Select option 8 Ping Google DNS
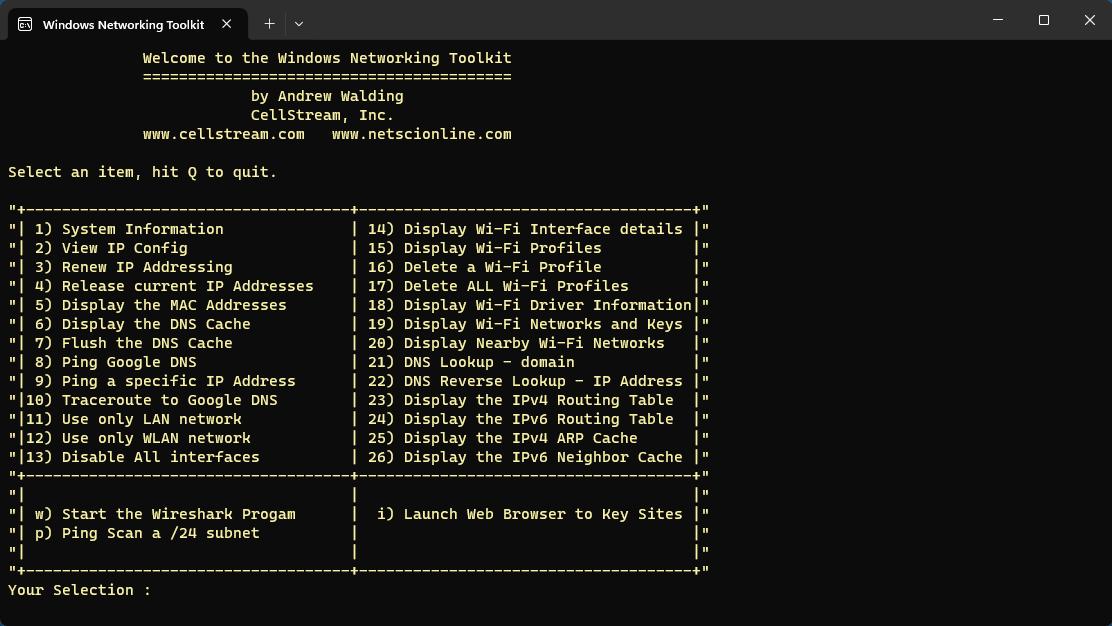1112x626 pixels. click(120, 361)
